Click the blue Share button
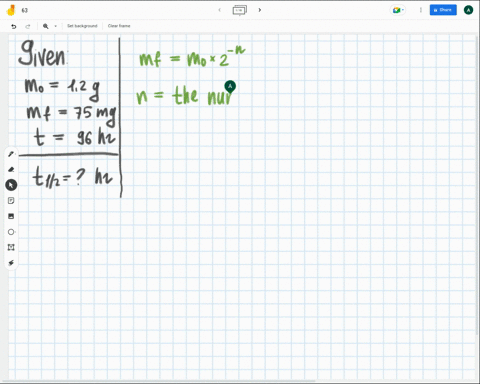The width and height of the screenshot is (480, 384). tap(443, 10)
